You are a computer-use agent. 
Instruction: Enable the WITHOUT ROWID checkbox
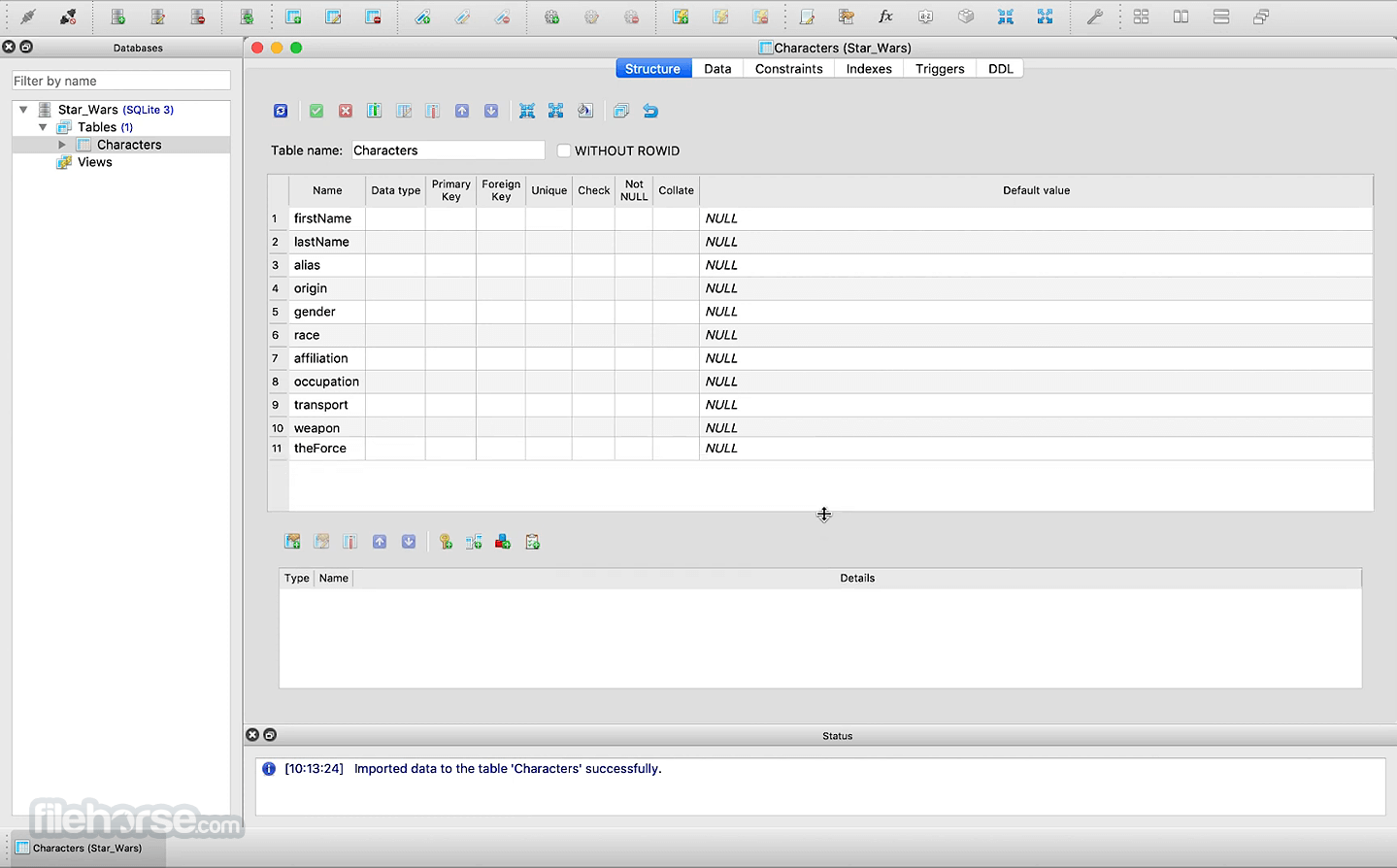pos(564,150)
